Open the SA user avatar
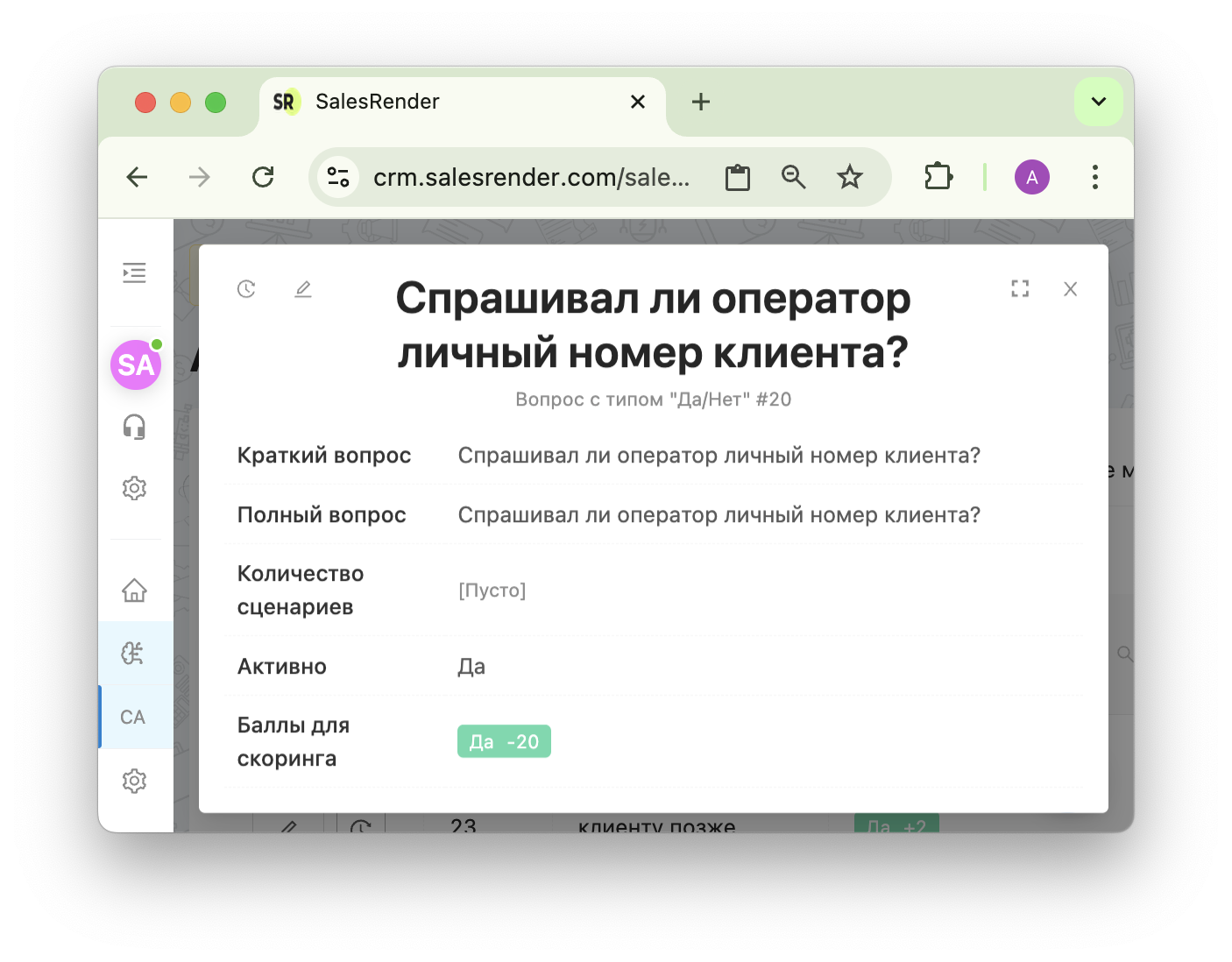Image resolution: width=1232 pixels, height=962 pixels. click(136, 364)
